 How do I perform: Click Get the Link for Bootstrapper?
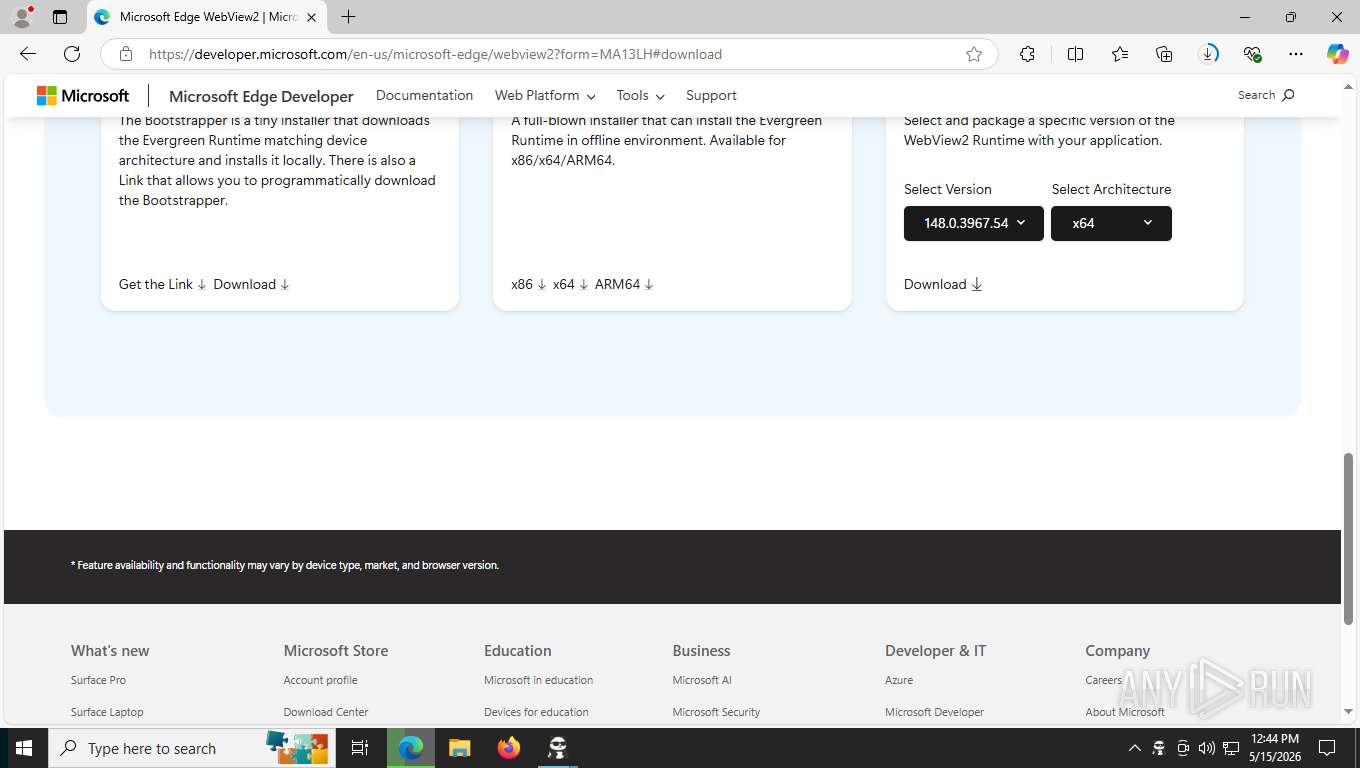[x=163, y=284]
